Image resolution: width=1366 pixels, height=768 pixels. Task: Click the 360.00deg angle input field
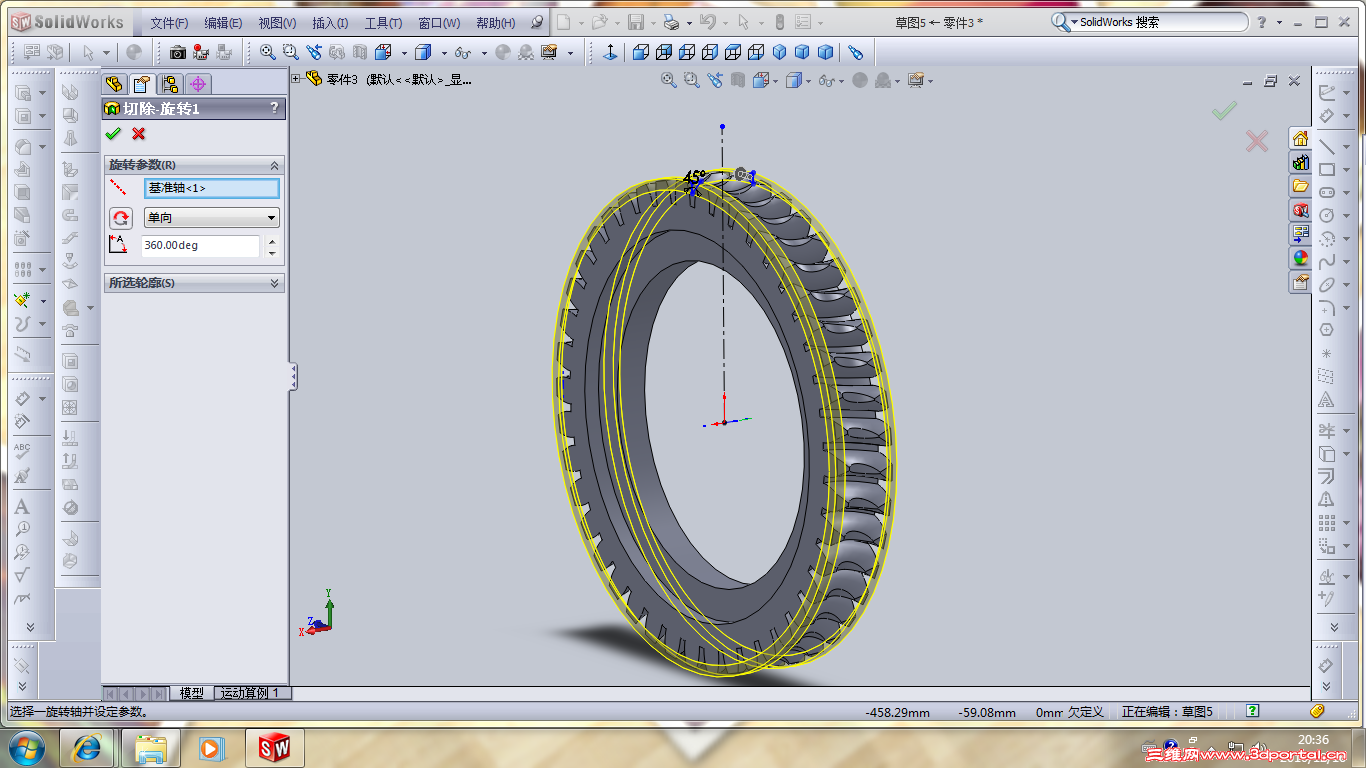[201, 245]
